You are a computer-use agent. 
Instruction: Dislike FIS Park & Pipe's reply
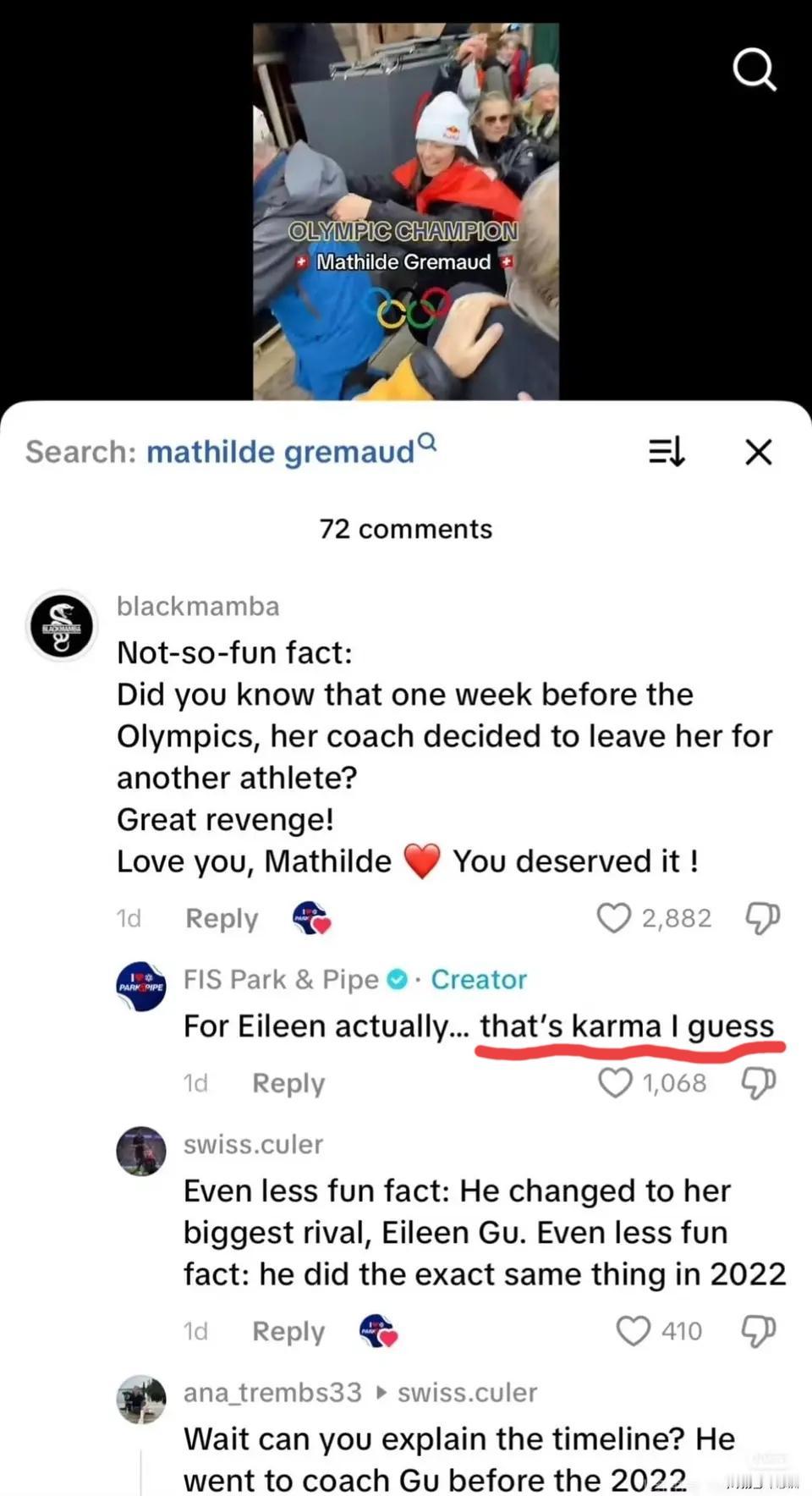(x=759, y=1082)
